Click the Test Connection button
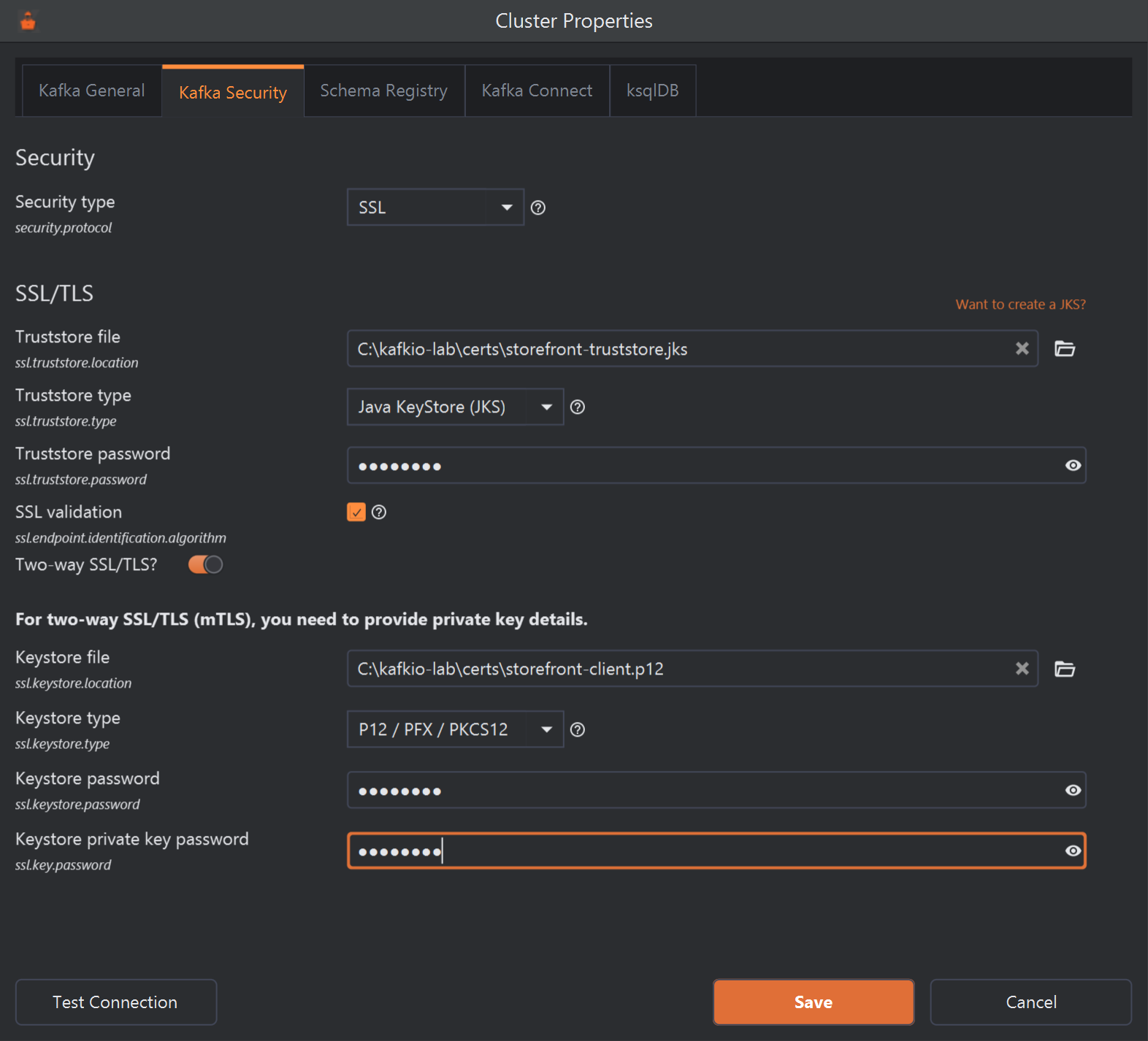Image resolution: width=1148 pixels, height=1041 pixels. point(116,1002)
